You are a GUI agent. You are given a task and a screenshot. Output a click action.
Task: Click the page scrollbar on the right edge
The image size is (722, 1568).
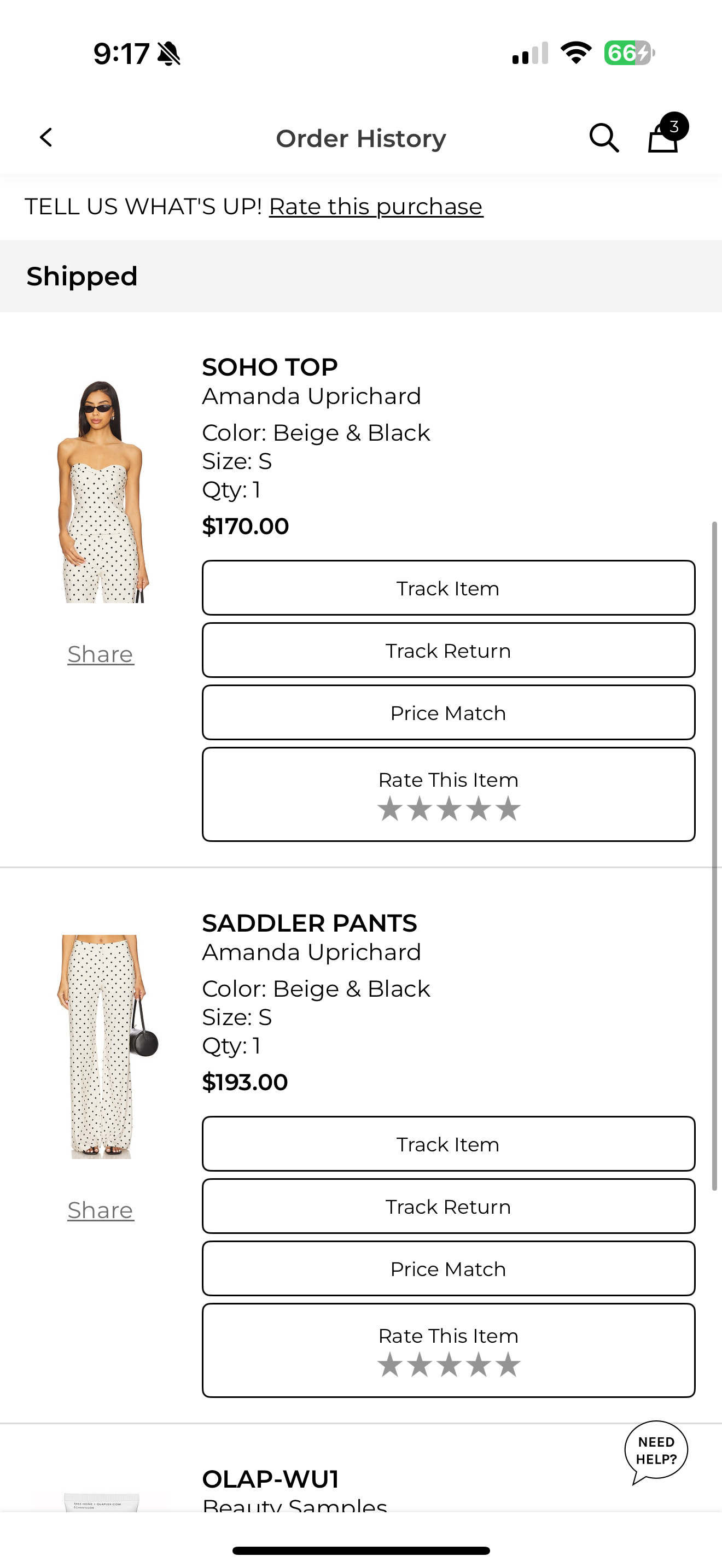coord(715,855)
